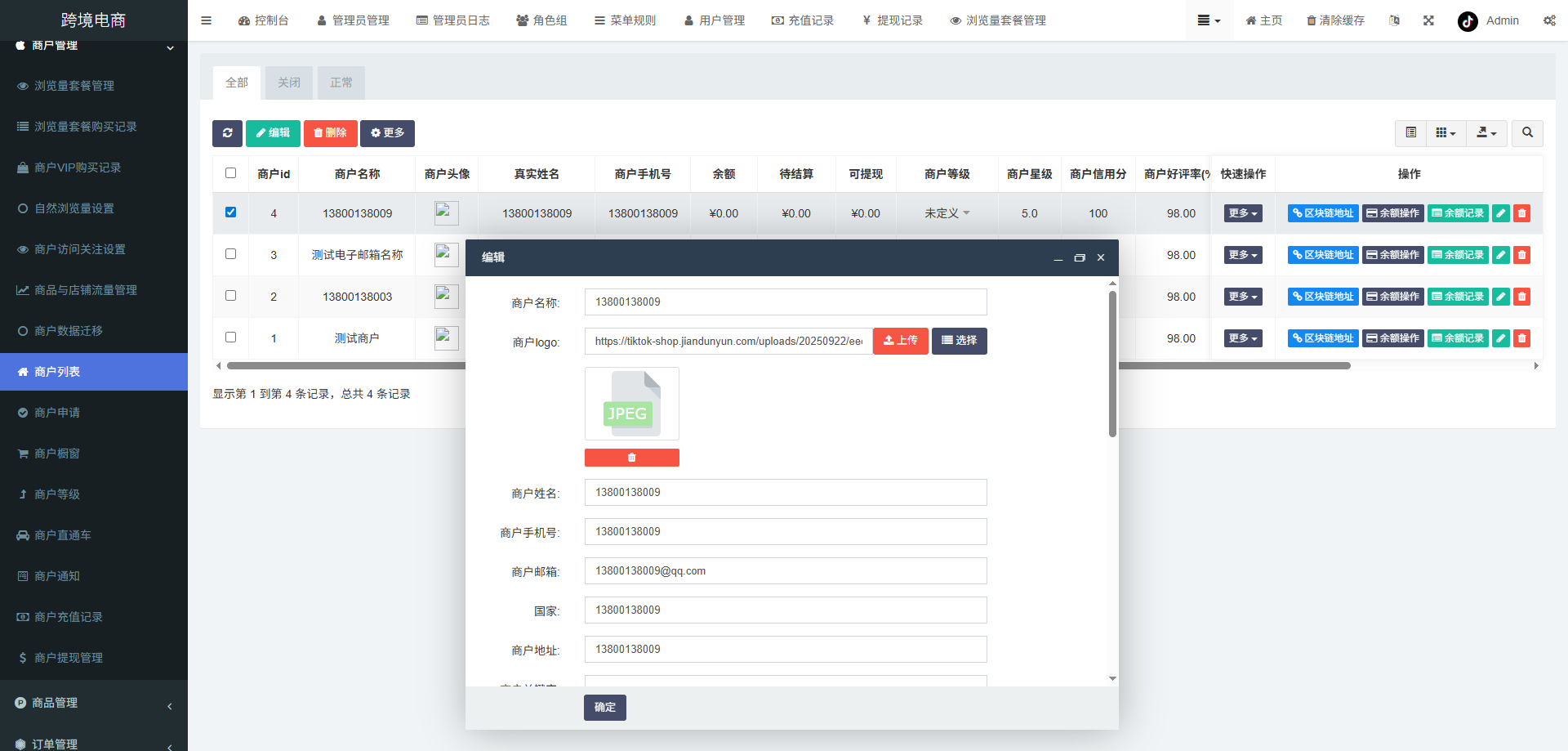Image resolution: width=1568 pixels, height=751 pixels.
Task: Check the checkbox for merchant id 3
Action: point(230,253)
